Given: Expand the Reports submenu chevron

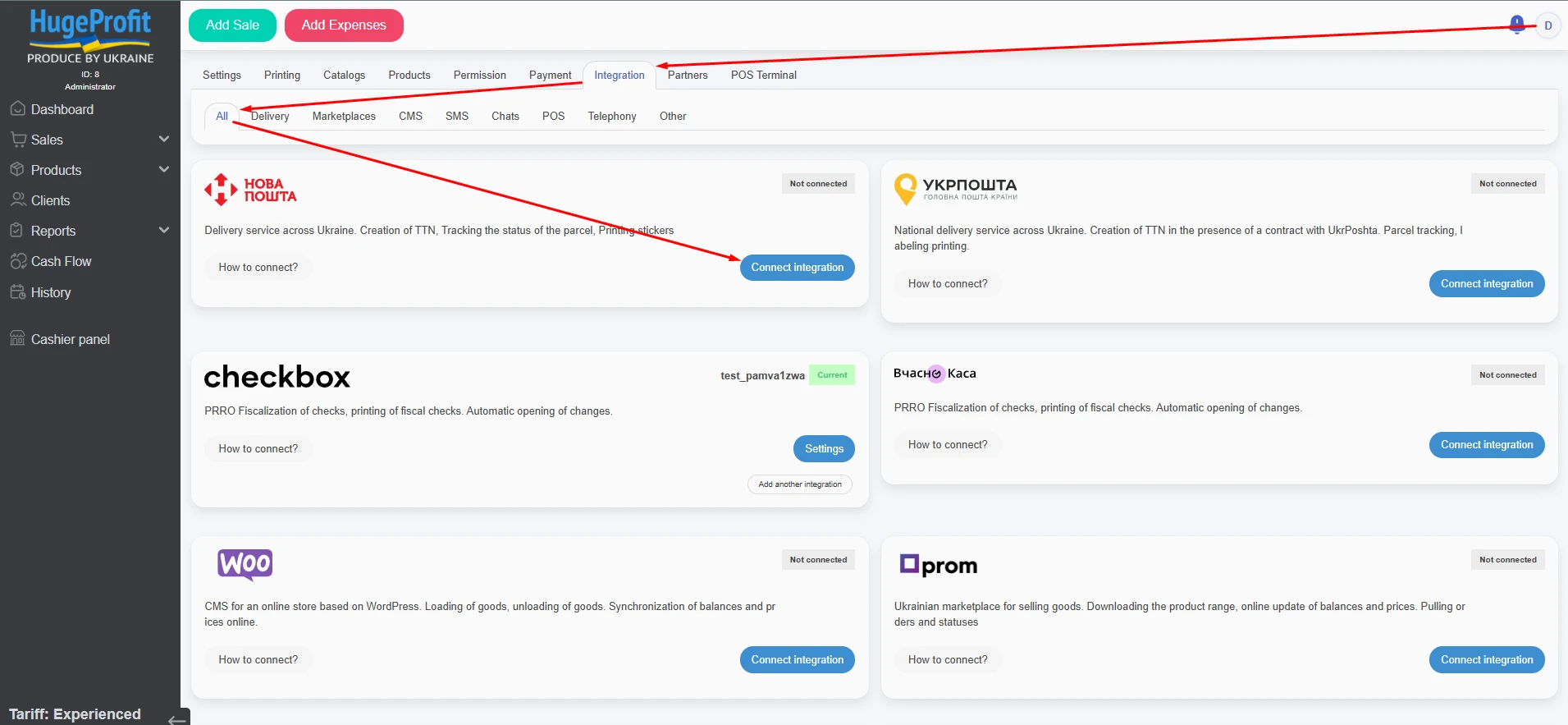Looking at the screenshot, I should coord(164,231).
